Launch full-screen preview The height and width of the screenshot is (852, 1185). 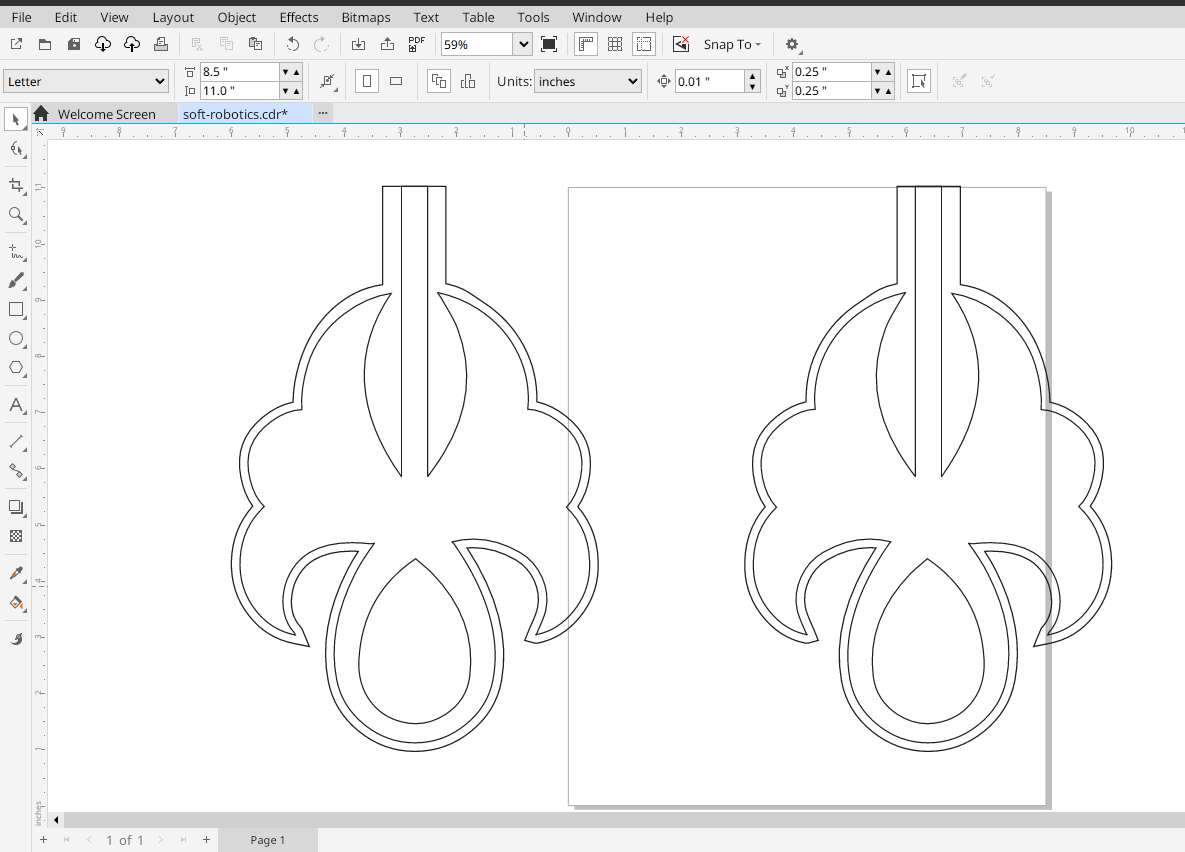click(x=549, y=45)
